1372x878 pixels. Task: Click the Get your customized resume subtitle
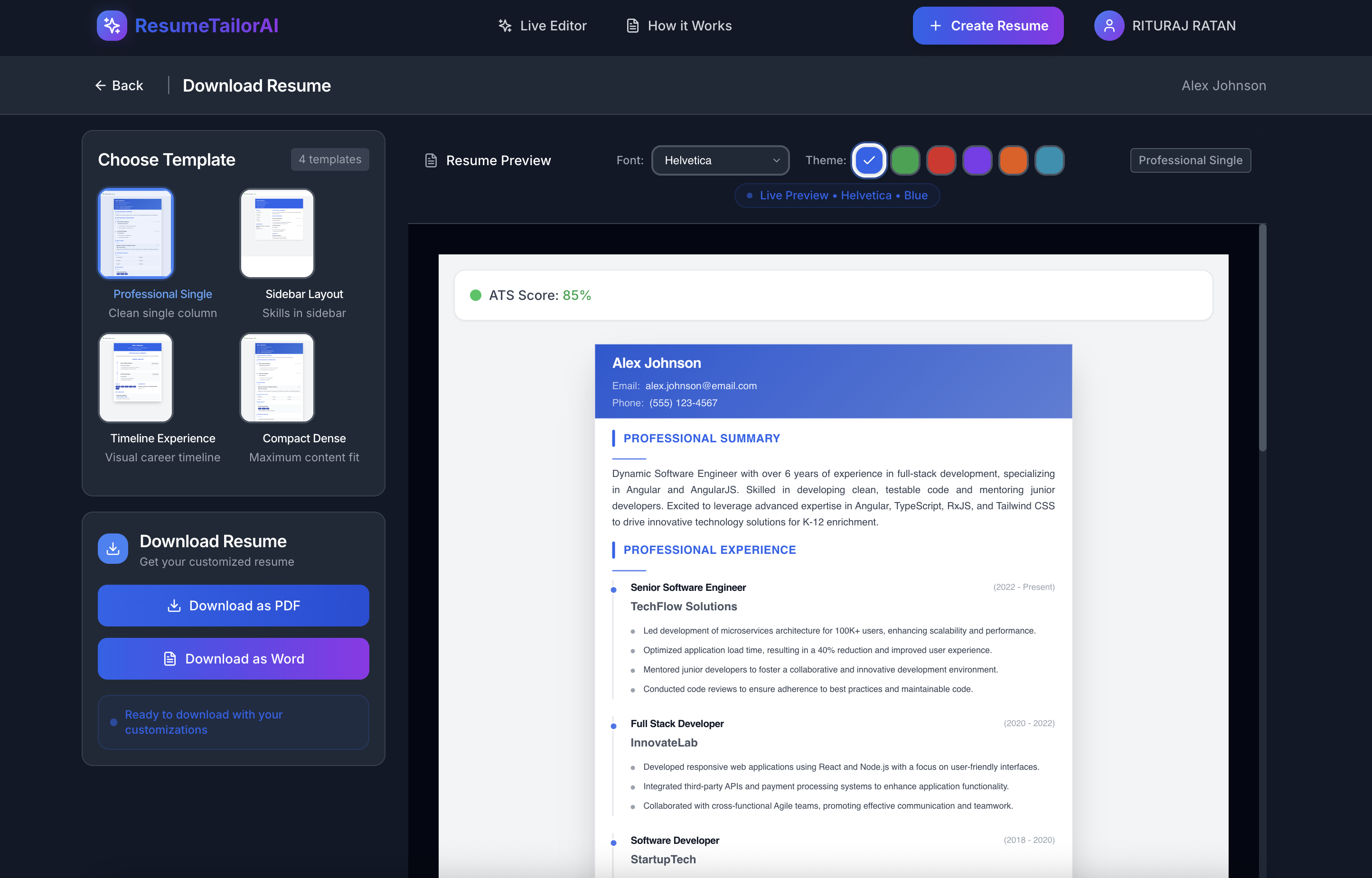(x=216, y=562)
